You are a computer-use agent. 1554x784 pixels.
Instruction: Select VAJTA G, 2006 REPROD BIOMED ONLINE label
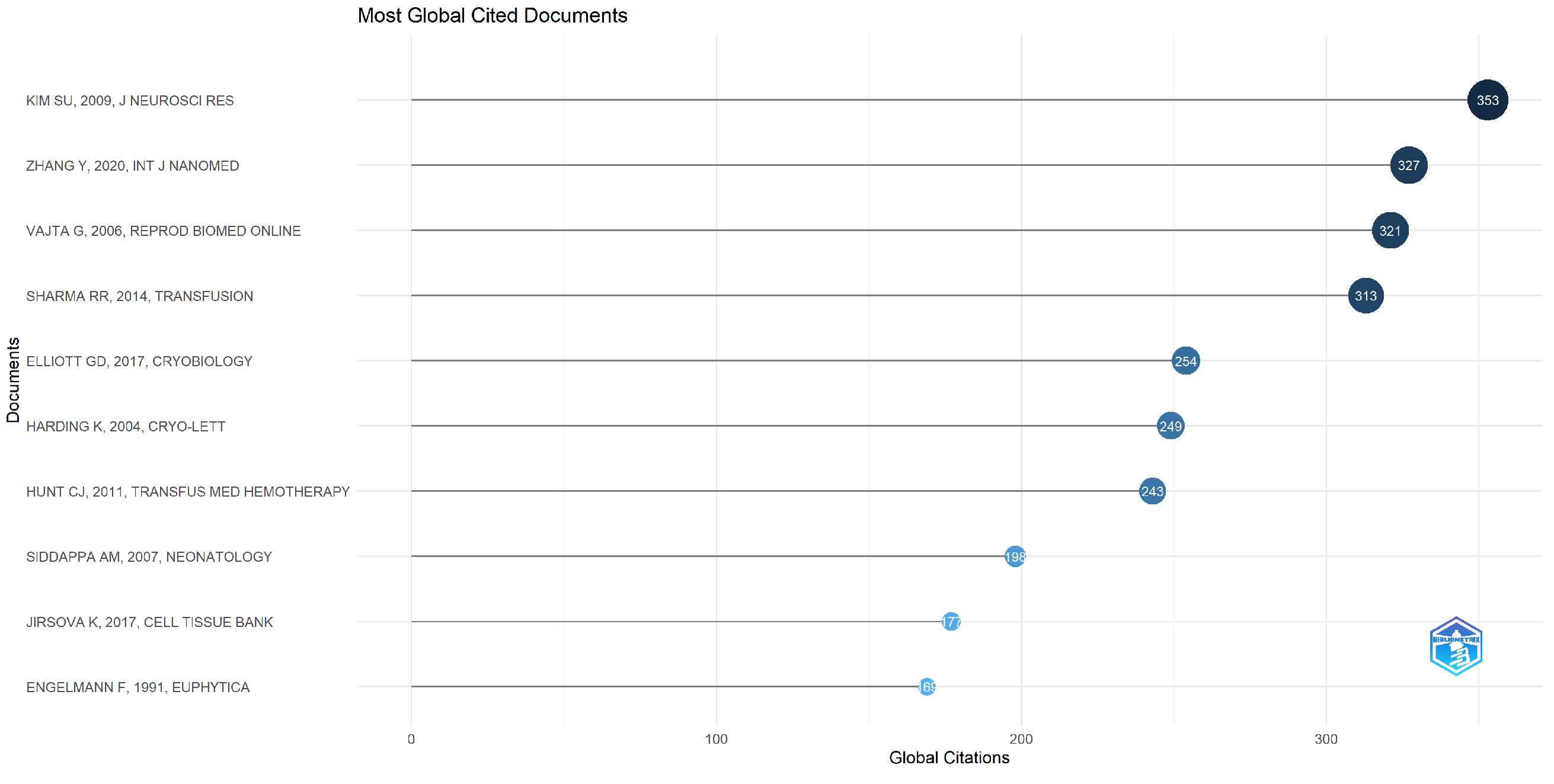(x=163, y=231)
